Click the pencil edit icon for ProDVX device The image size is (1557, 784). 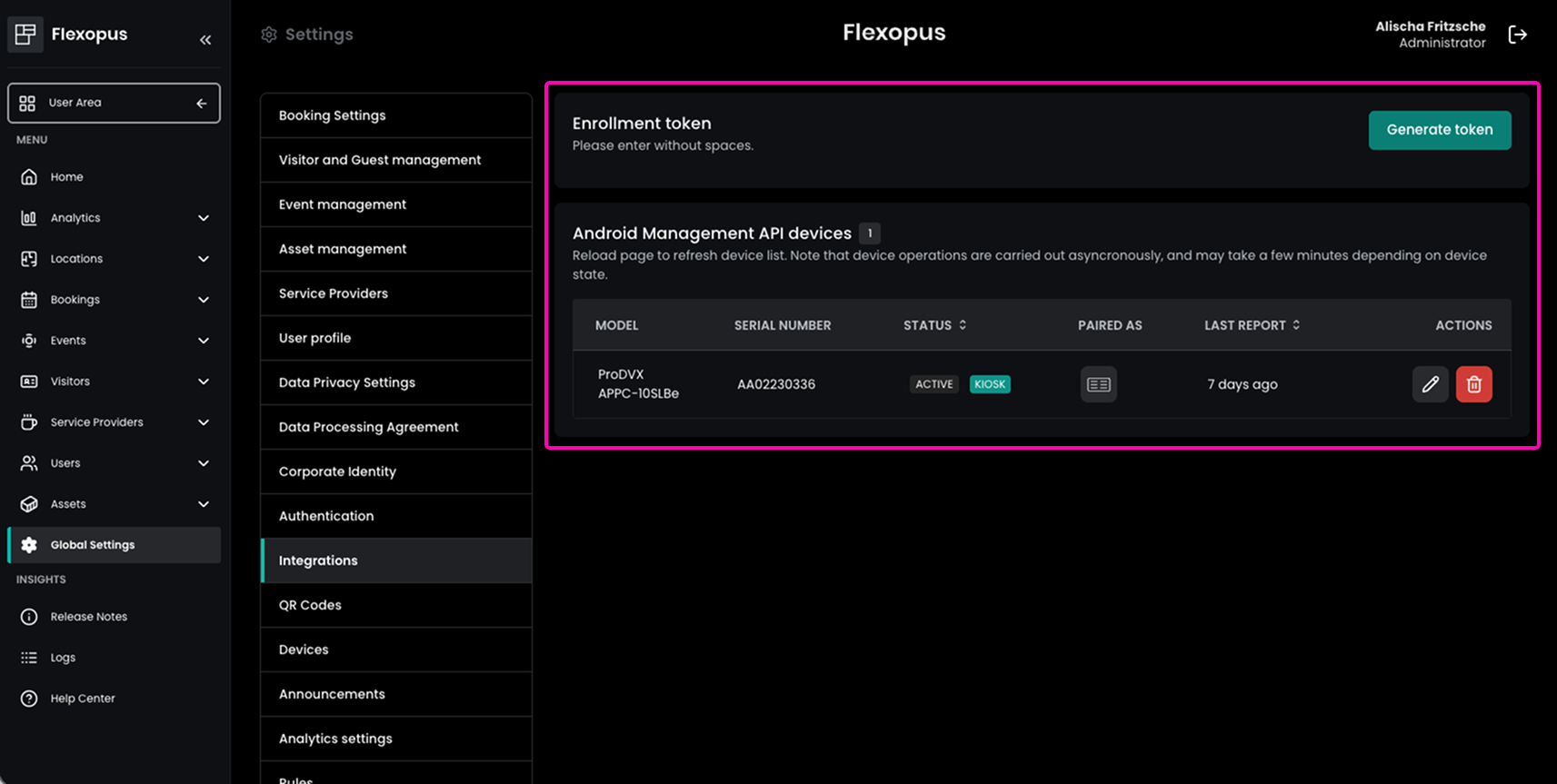[x=1430, y=384]
